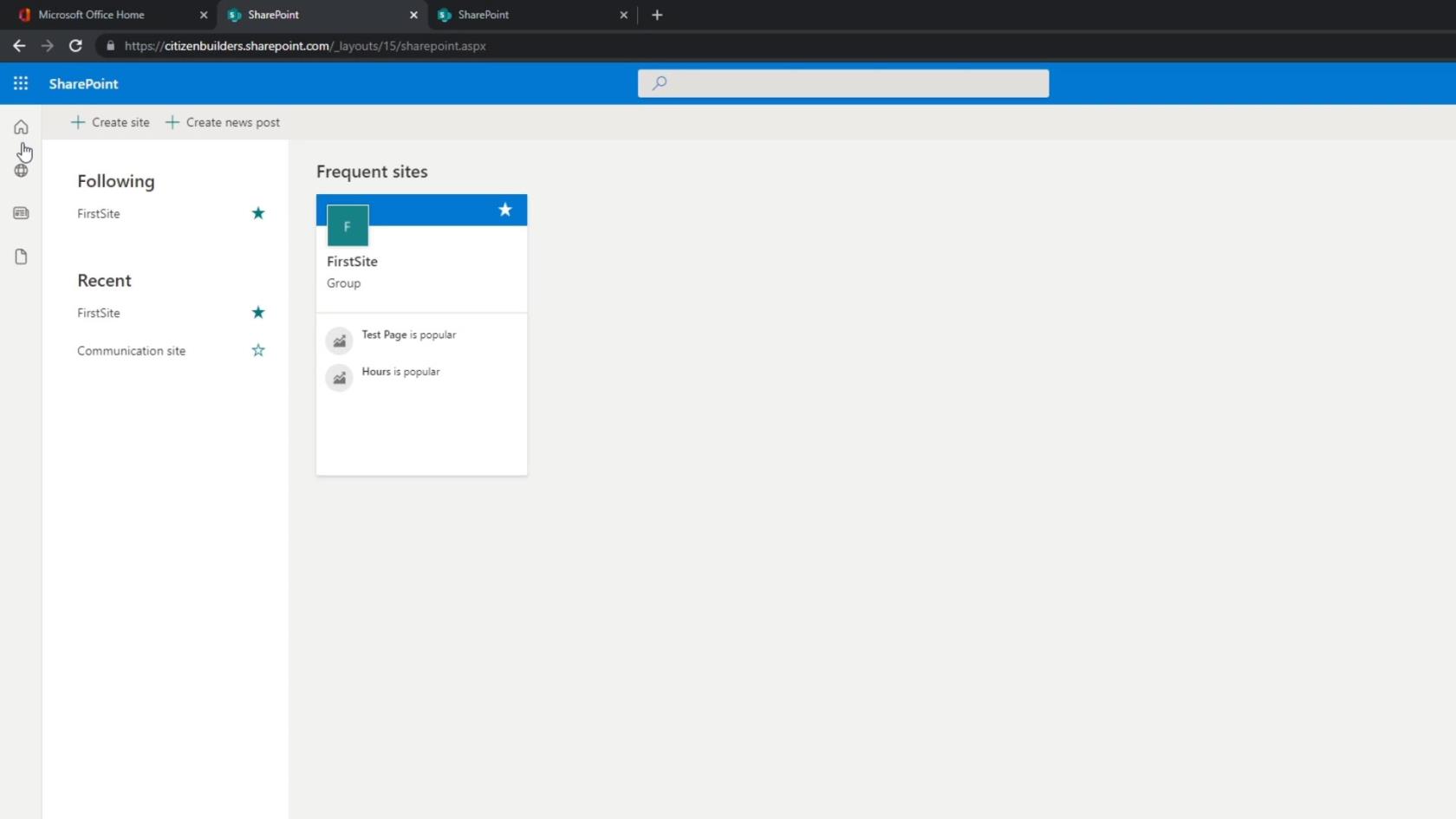Image resolution: width=1456 pixels, height=819 pixels.
Task: Unfollow FirstSite in the Following list
Action: point(258,213)
